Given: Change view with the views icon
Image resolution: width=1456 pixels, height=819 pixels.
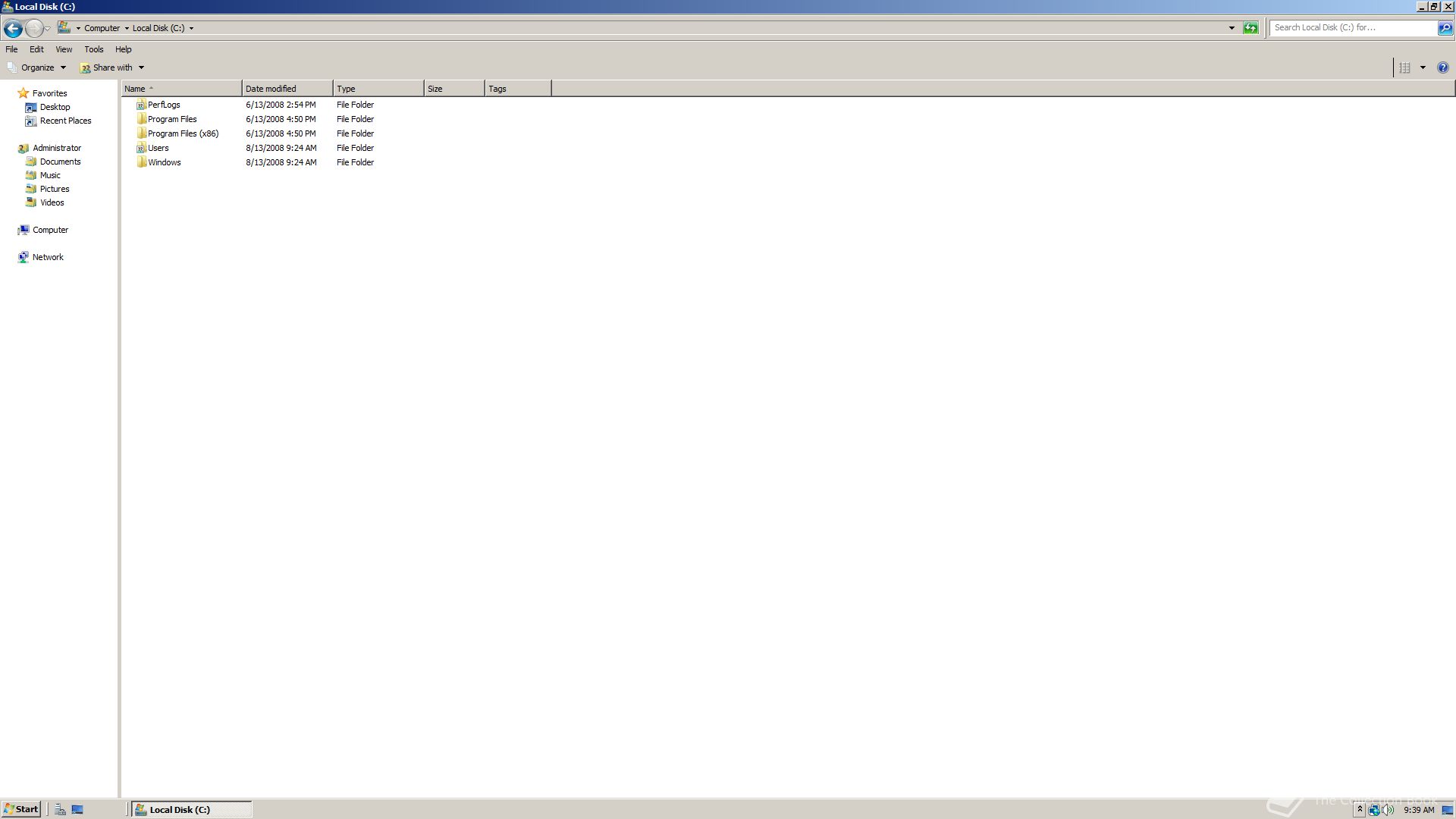Looking at the screenshot, I should [1404, 67].
